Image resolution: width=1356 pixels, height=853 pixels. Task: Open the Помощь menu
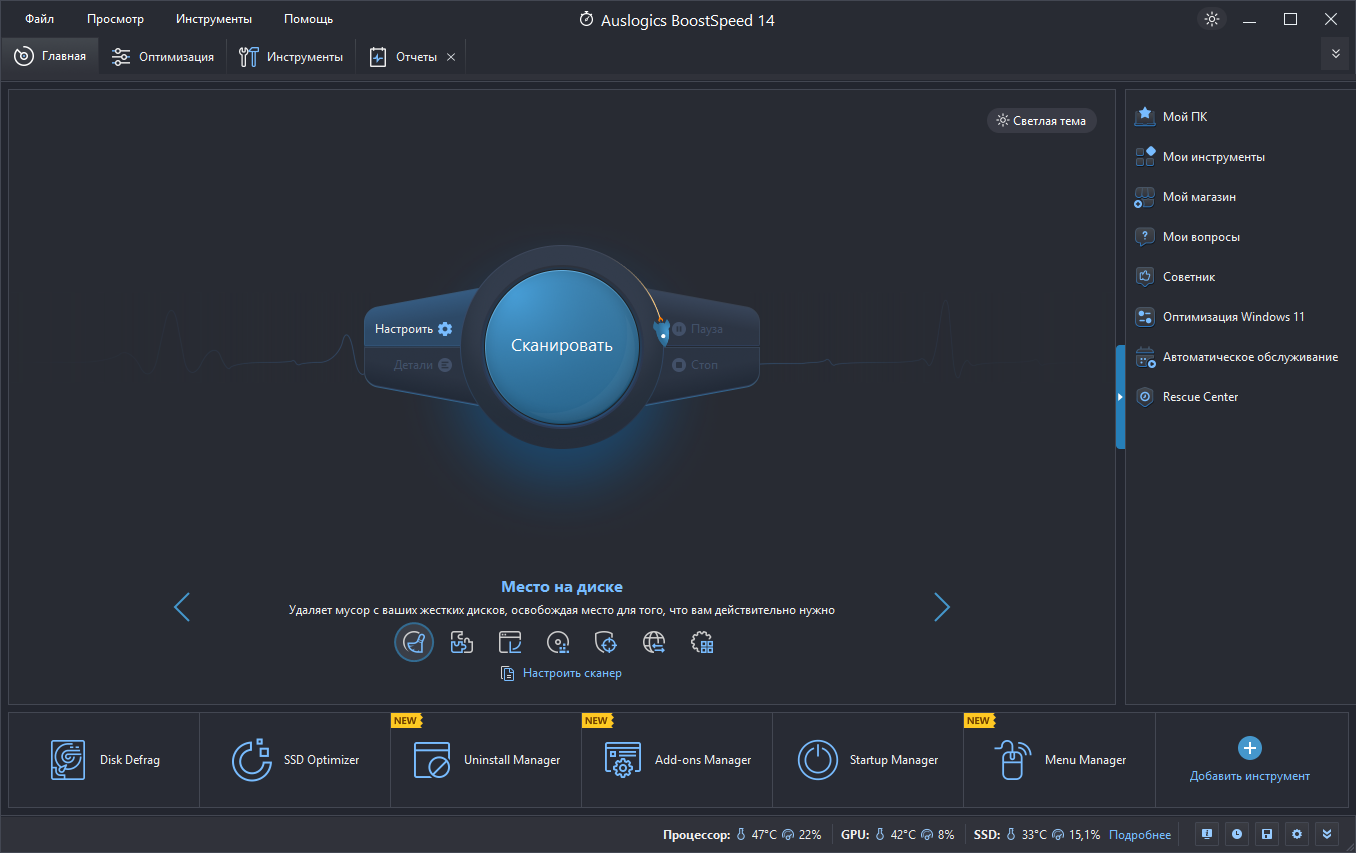308,19
